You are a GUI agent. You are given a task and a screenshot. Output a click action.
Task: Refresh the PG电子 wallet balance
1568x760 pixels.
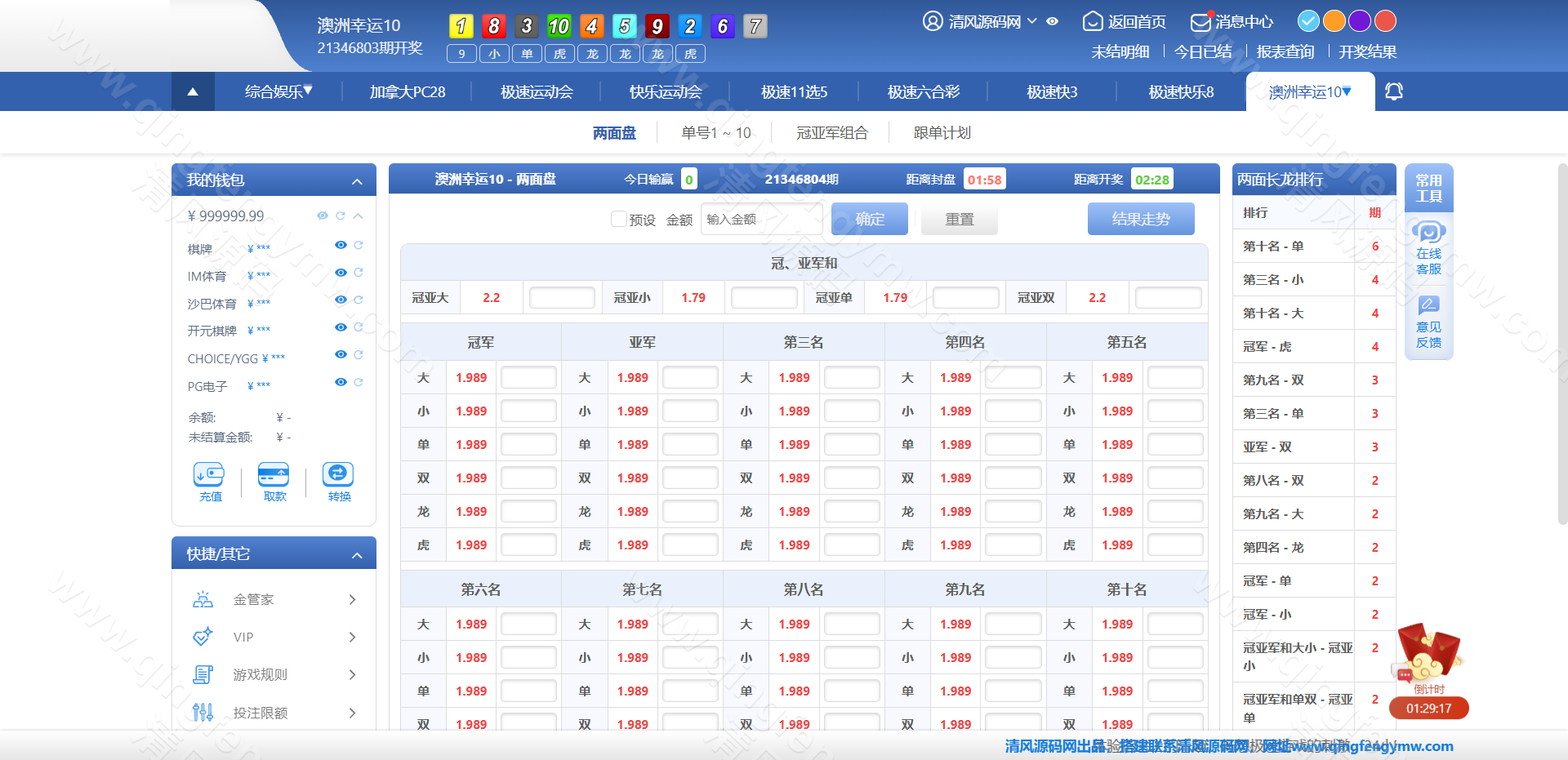(359, 382)
